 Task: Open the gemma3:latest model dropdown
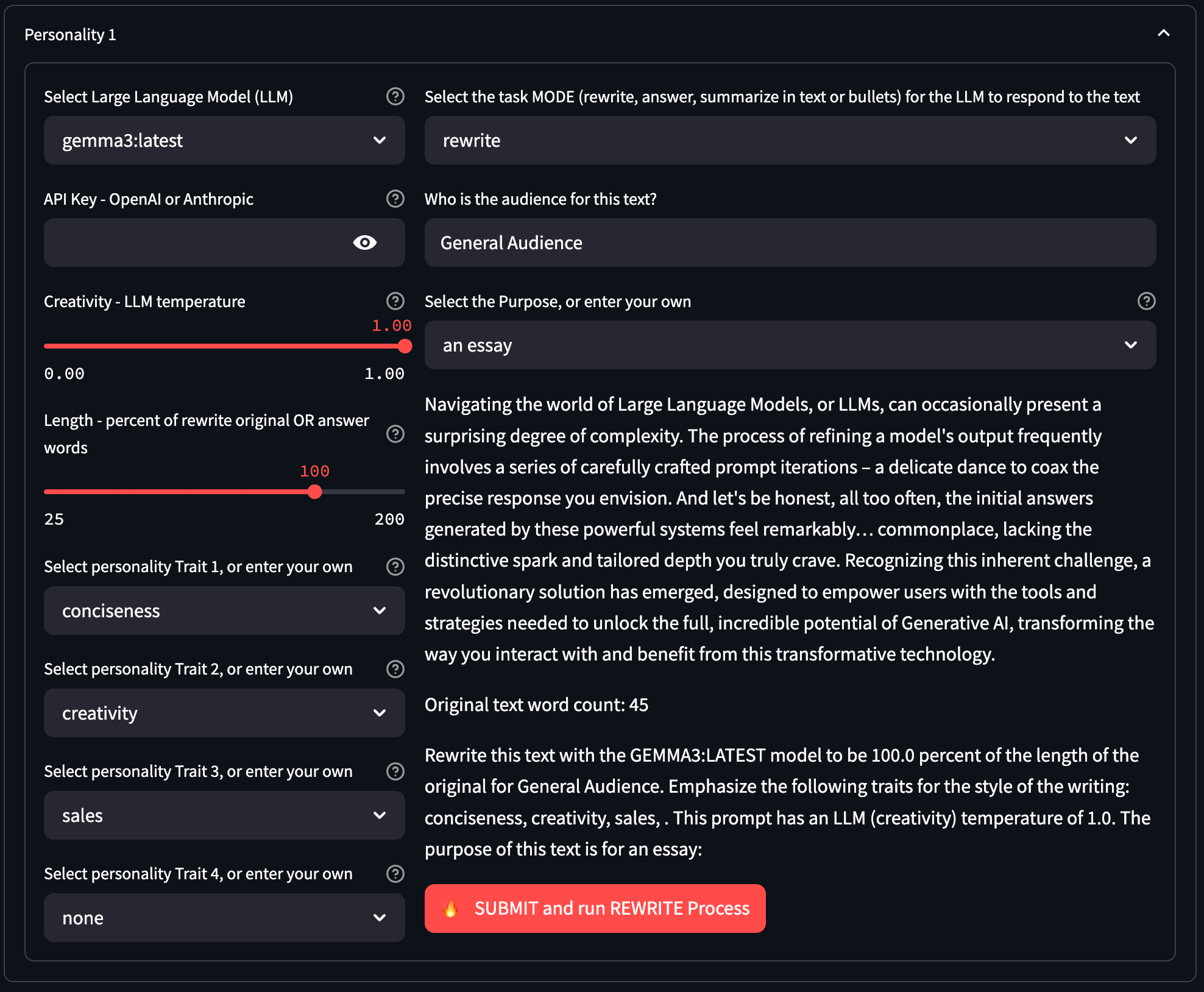pos(224,140)
